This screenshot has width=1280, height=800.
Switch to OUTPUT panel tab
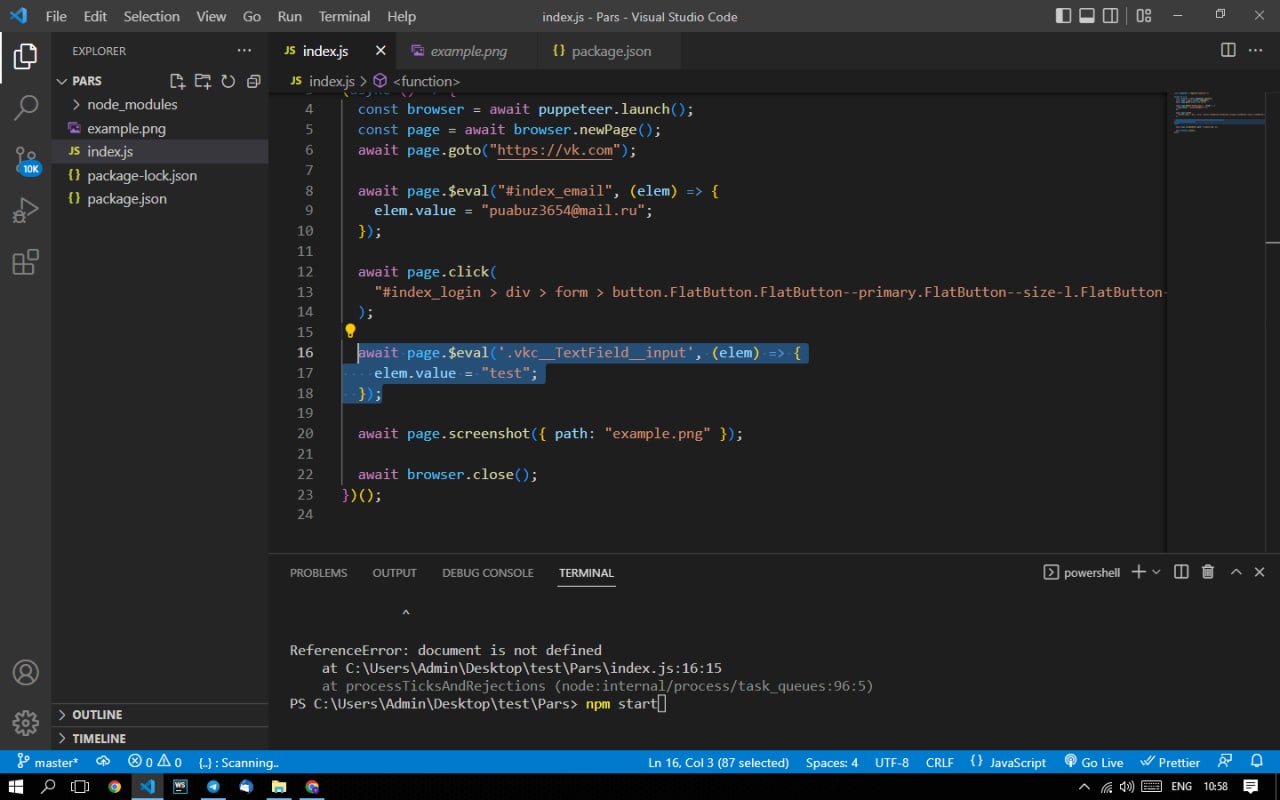tap(394, 573)
